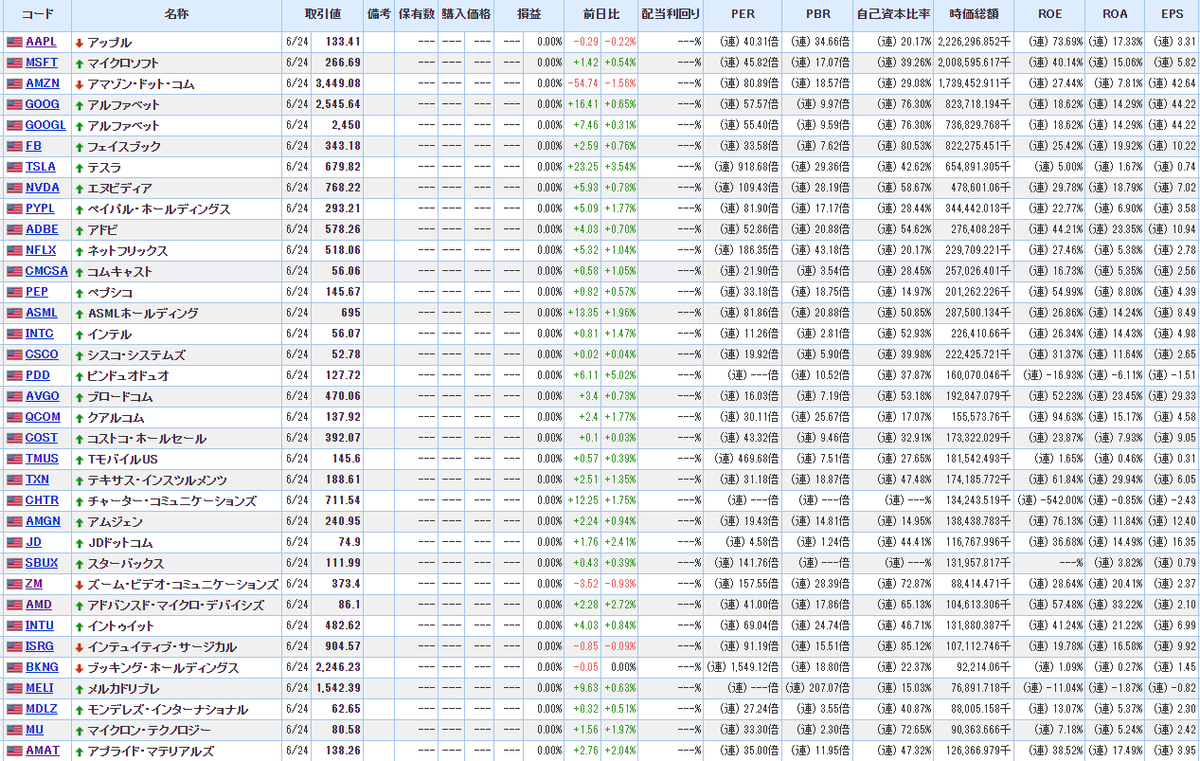Click the PER column header
Screen dimensions: 1200x761
tap(743, 16)
